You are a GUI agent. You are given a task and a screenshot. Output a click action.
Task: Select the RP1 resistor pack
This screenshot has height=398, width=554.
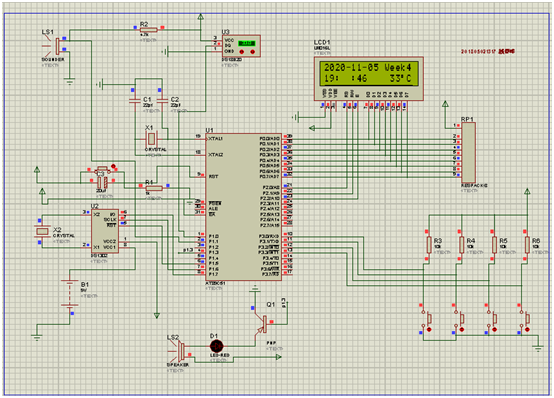[x=468, y=153]
